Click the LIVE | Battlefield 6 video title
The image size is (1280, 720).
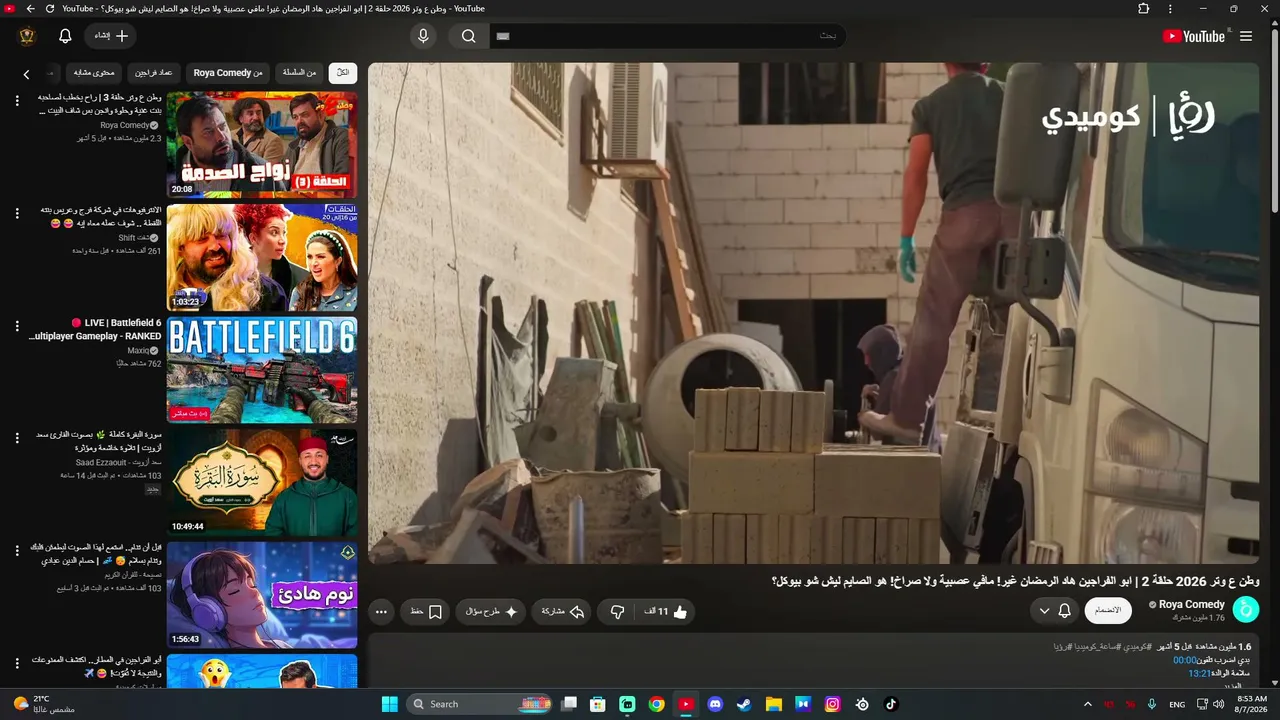click(x=95, y=330)
